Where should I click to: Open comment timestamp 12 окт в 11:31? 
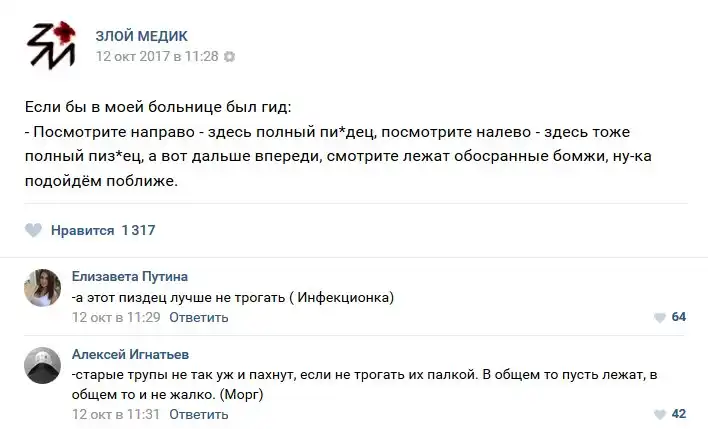point(116,413)
